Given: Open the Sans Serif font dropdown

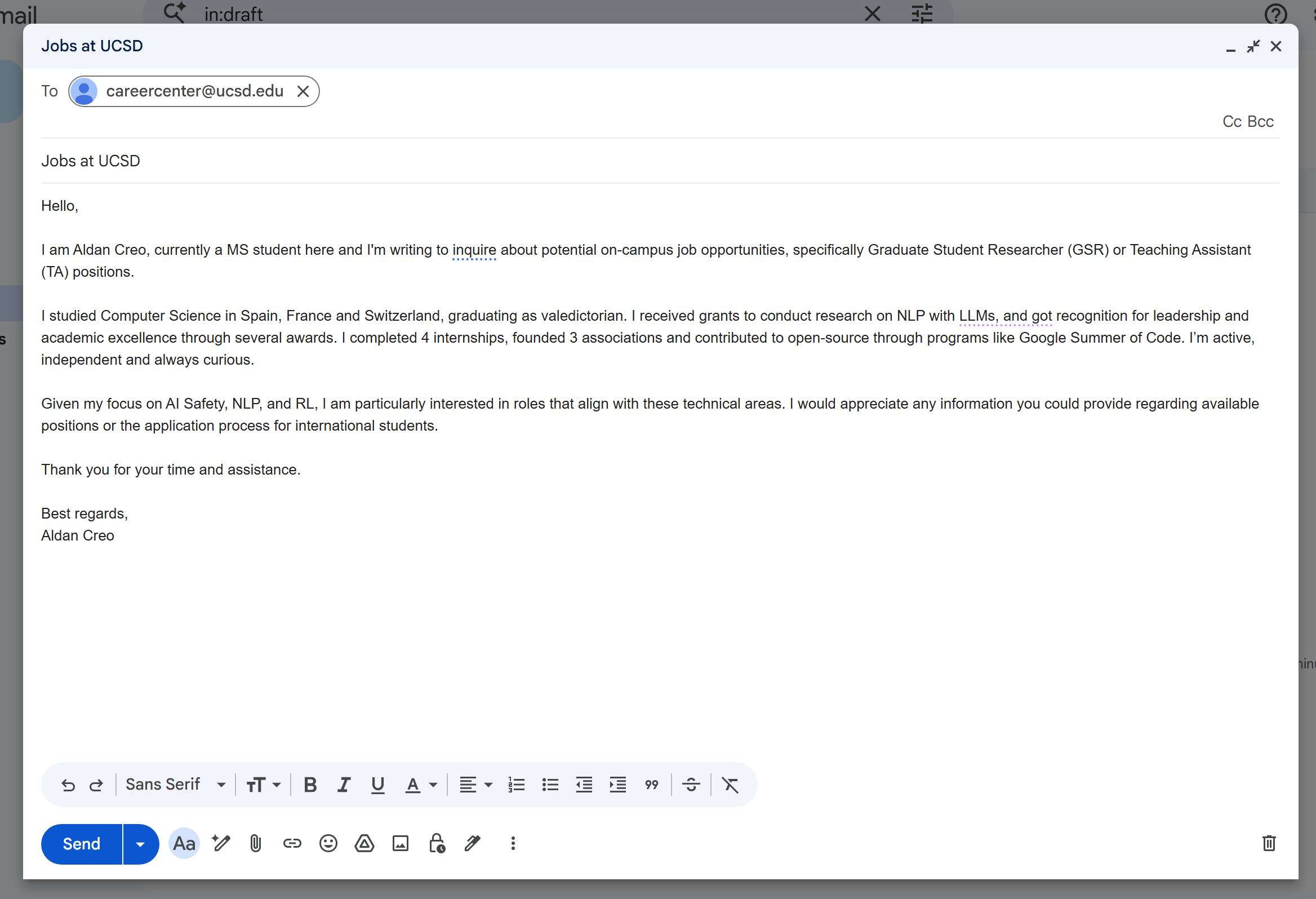Looking at the screenshot, I should pyautogui.click(x=176, y=785).
